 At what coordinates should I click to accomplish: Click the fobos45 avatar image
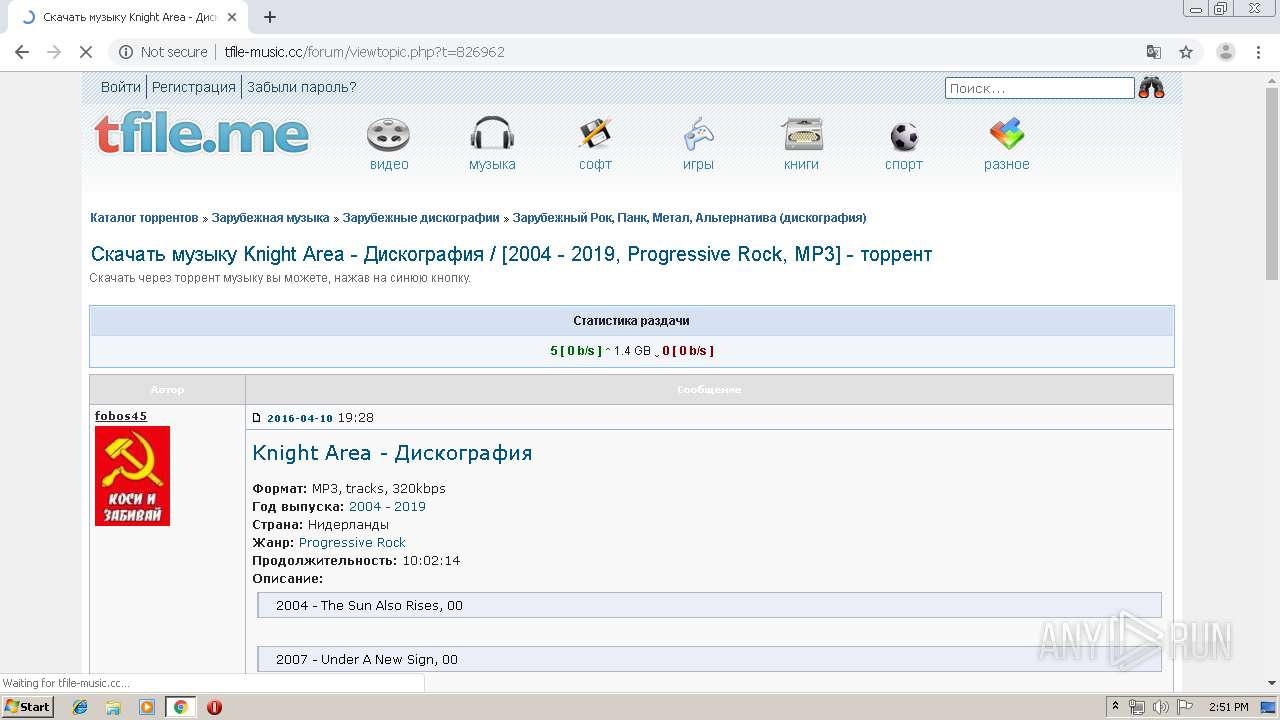132,476
